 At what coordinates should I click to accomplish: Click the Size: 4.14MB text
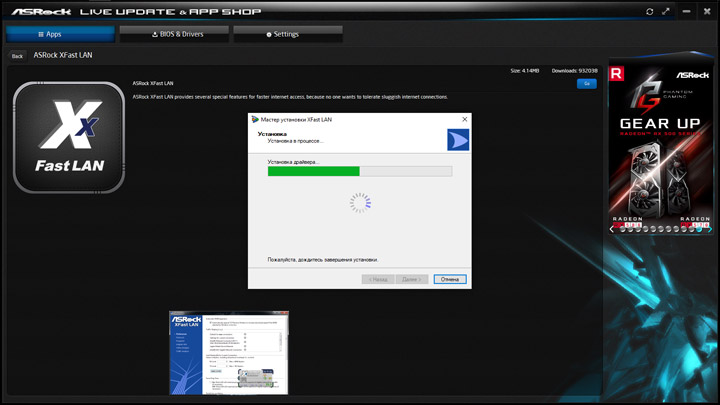point(524,71)
